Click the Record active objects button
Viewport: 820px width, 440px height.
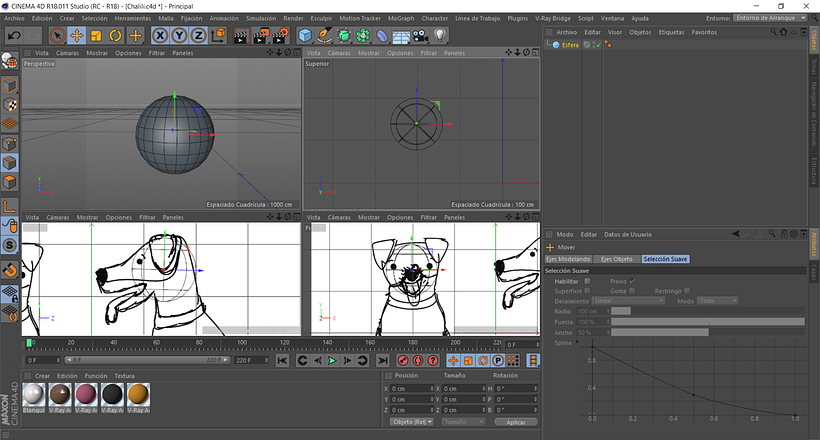[x=403, y=360]
